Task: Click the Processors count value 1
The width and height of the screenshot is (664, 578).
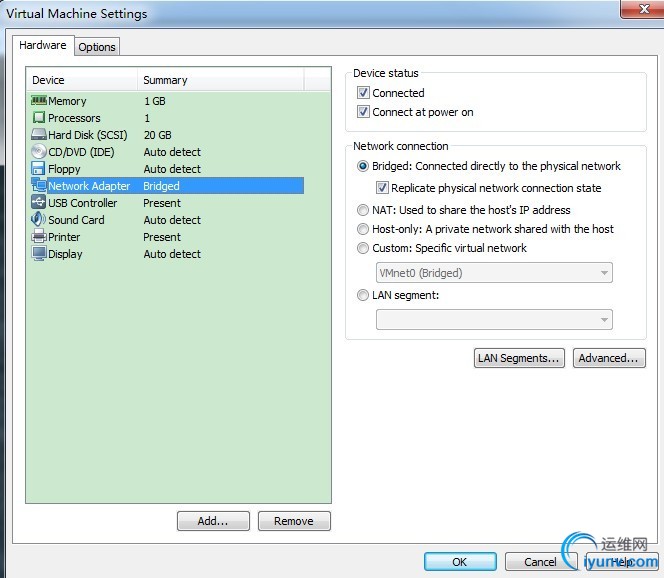Action: pos(147,118)
